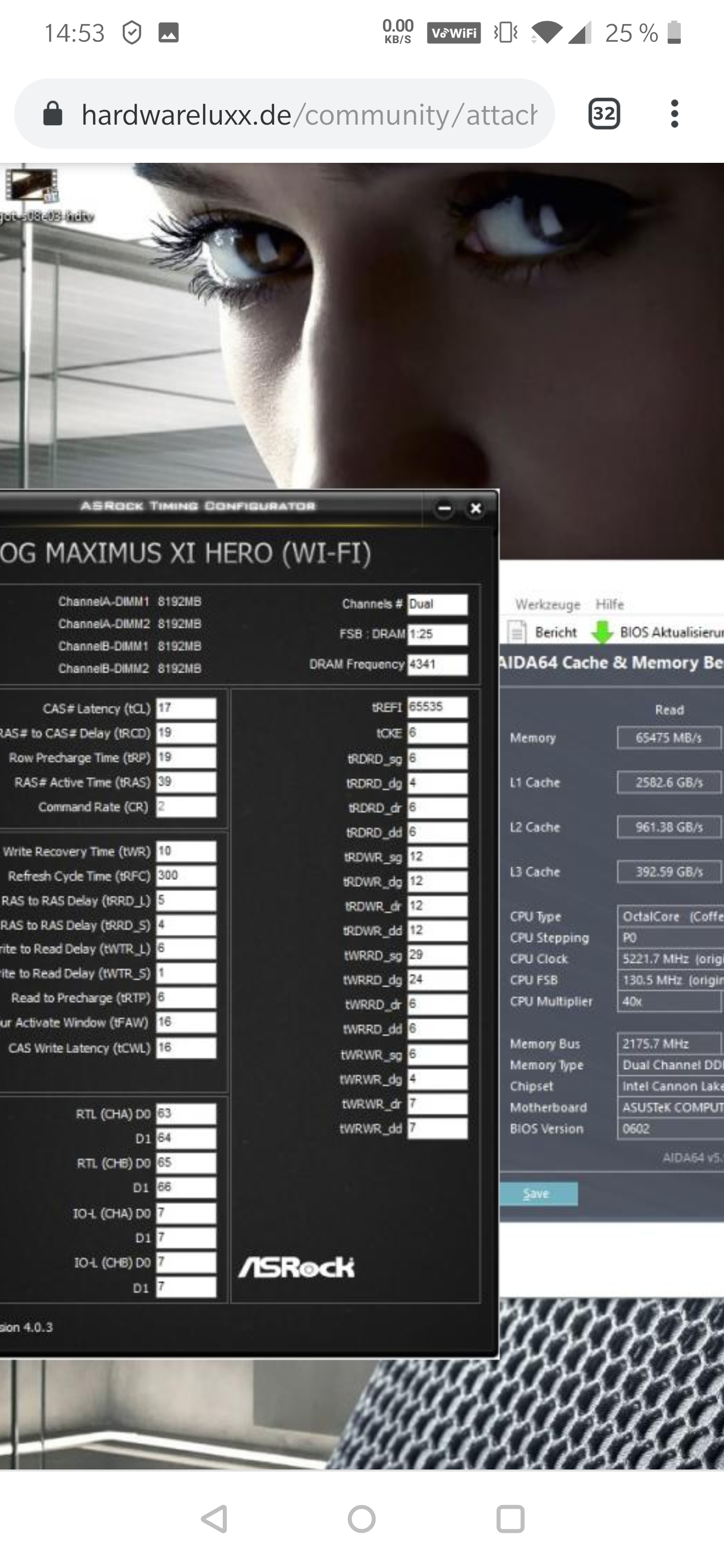Close the ASRock Timing Configurator window
Image resolution: width=724 pixels, height=1568 pixels.
pyautogui.click(x=476, y=508)
